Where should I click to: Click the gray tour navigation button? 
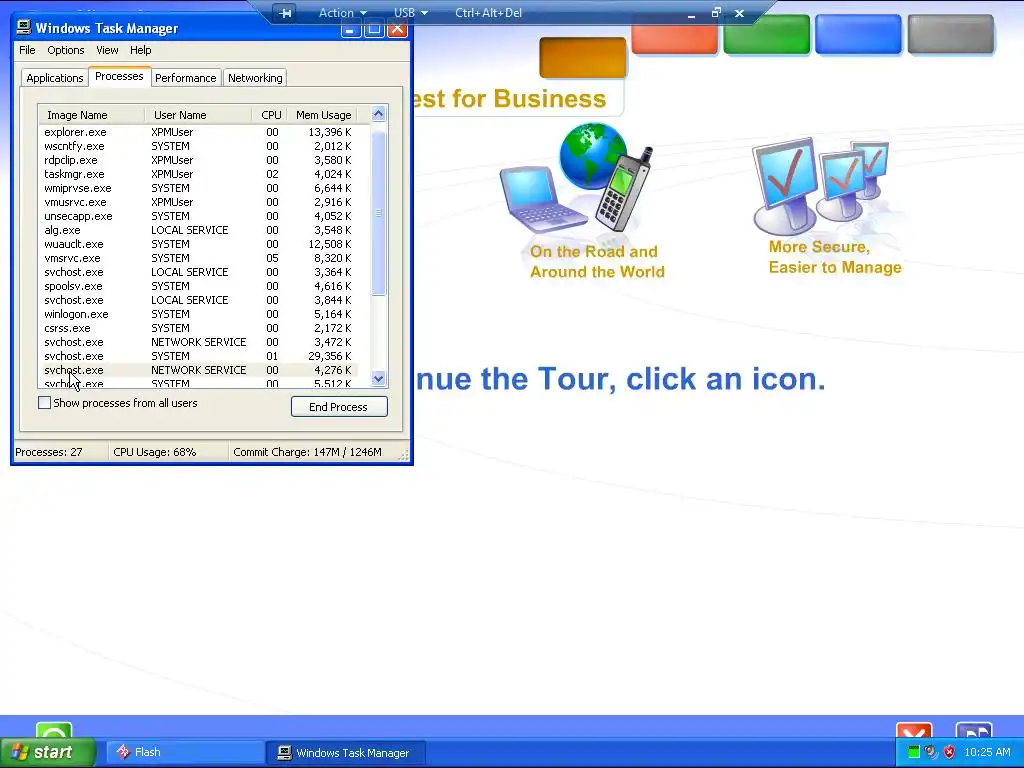click(x=951, y=34)
